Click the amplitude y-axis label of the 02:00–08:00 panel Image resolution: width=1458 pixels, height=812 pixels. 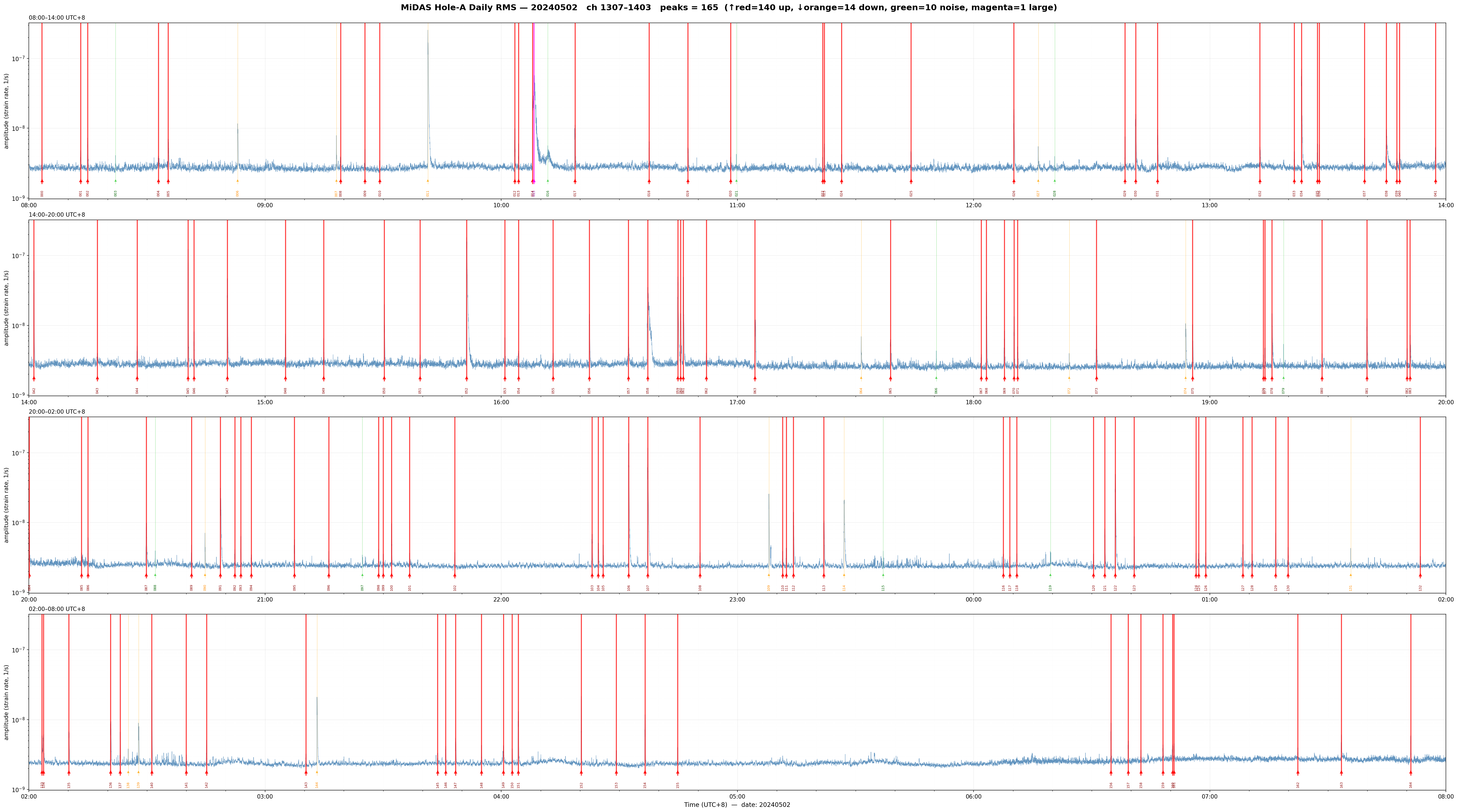[7, 702]
